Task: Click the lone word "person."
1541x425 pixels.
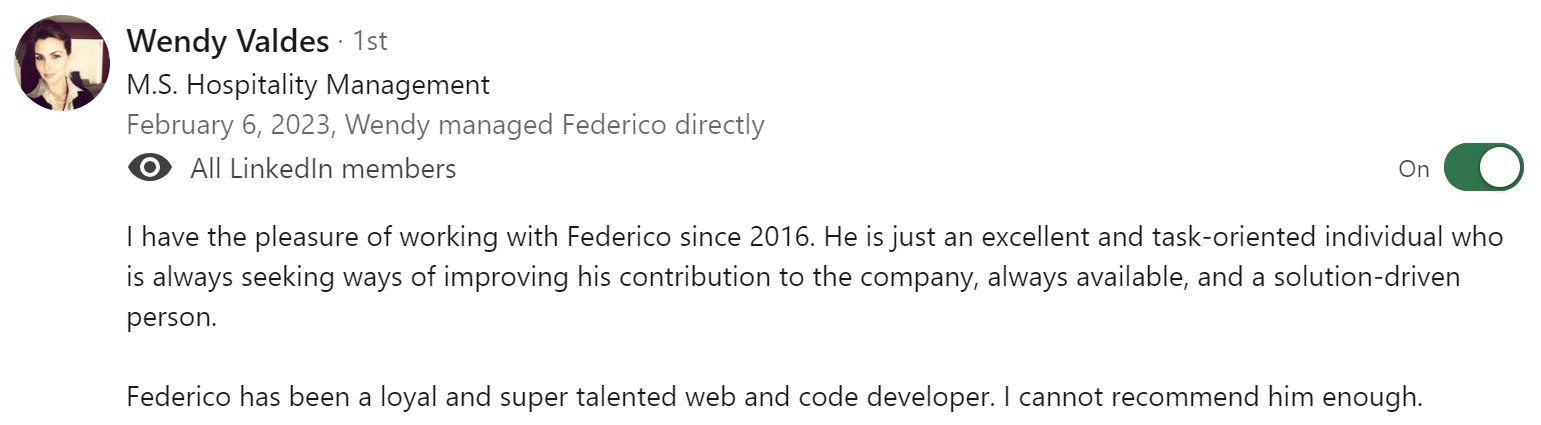Action: click(x=171, y=317)
